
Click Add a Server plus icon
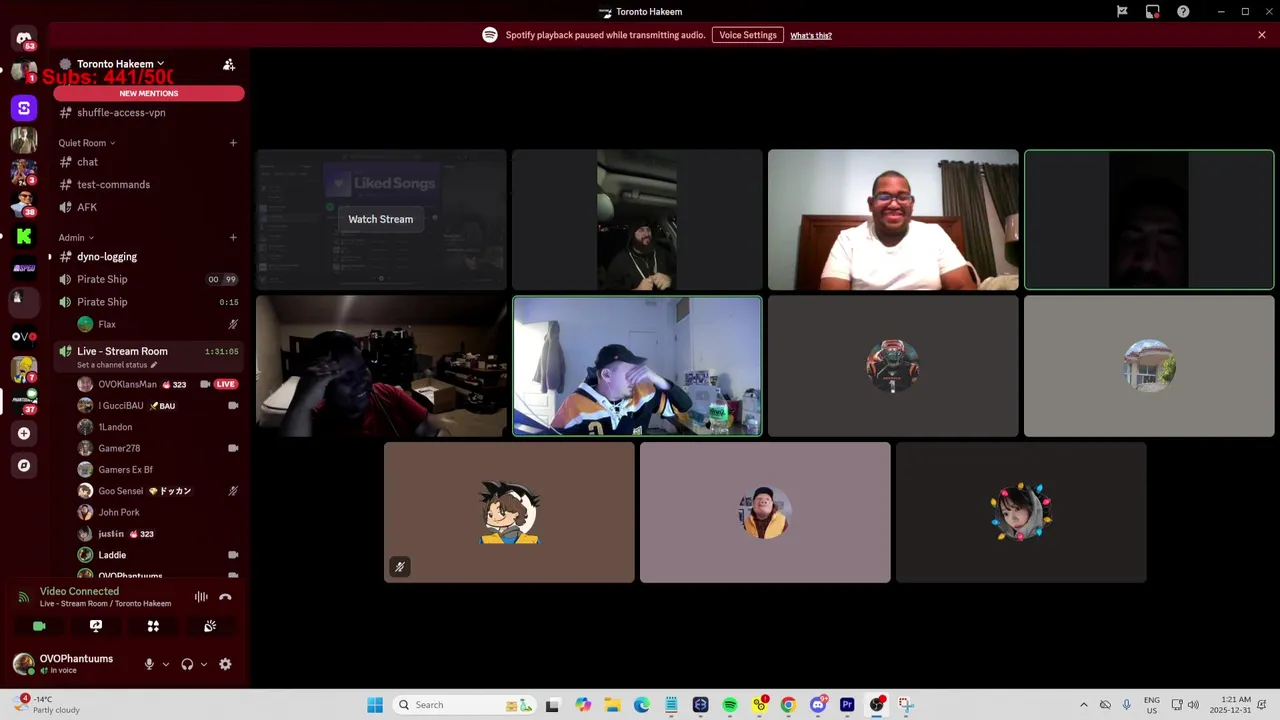tap(24, 433)
